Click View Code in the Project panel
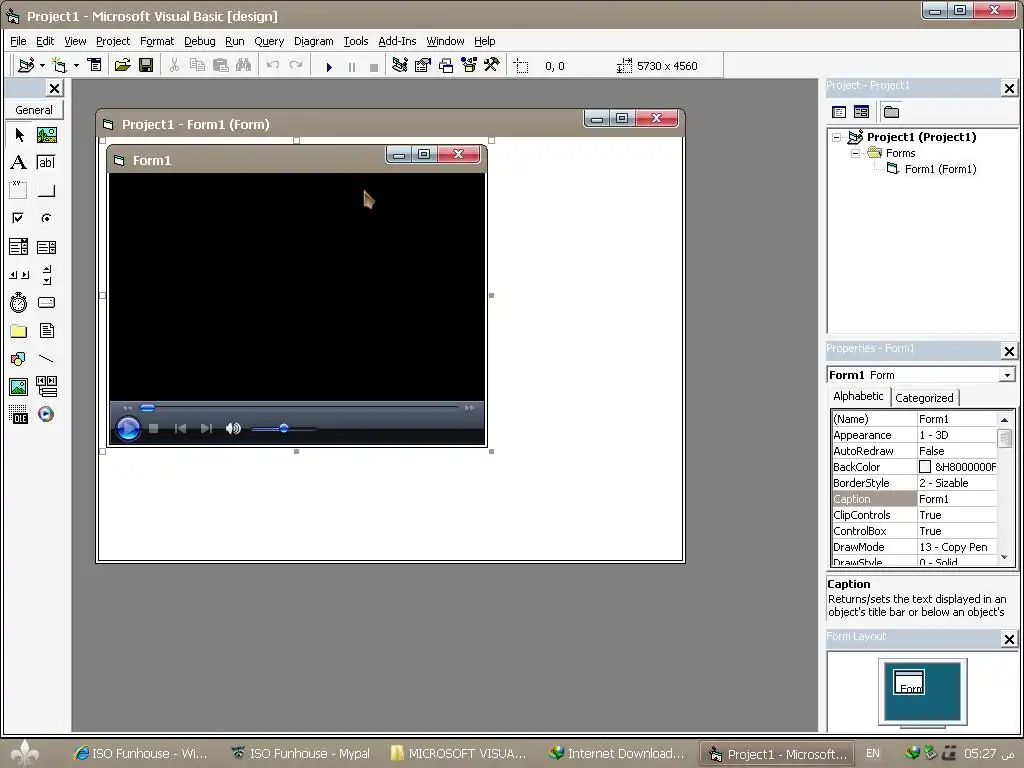The image size is (1024, 768). (839, 112)
